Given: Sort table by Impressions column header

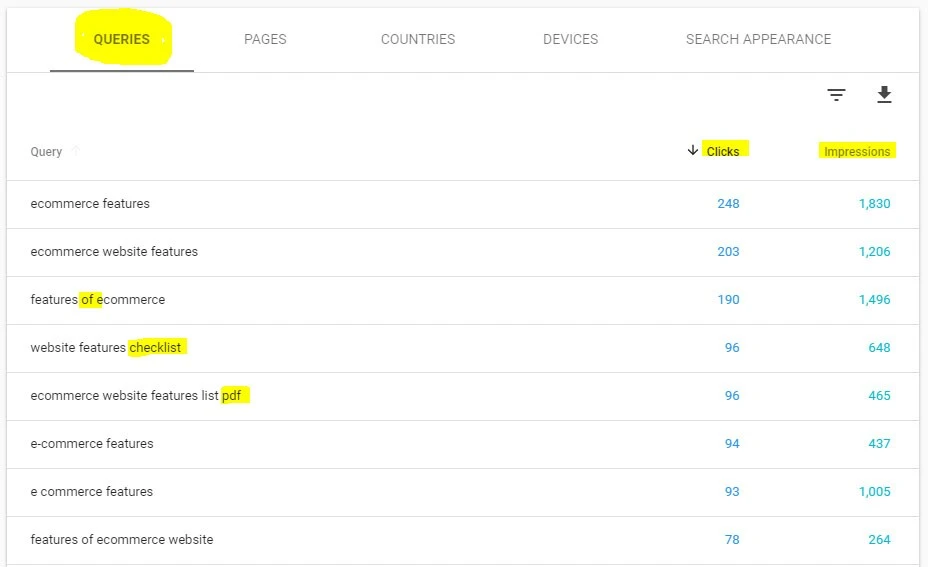Looking at the screenshot, I should [x=856, y=152].
